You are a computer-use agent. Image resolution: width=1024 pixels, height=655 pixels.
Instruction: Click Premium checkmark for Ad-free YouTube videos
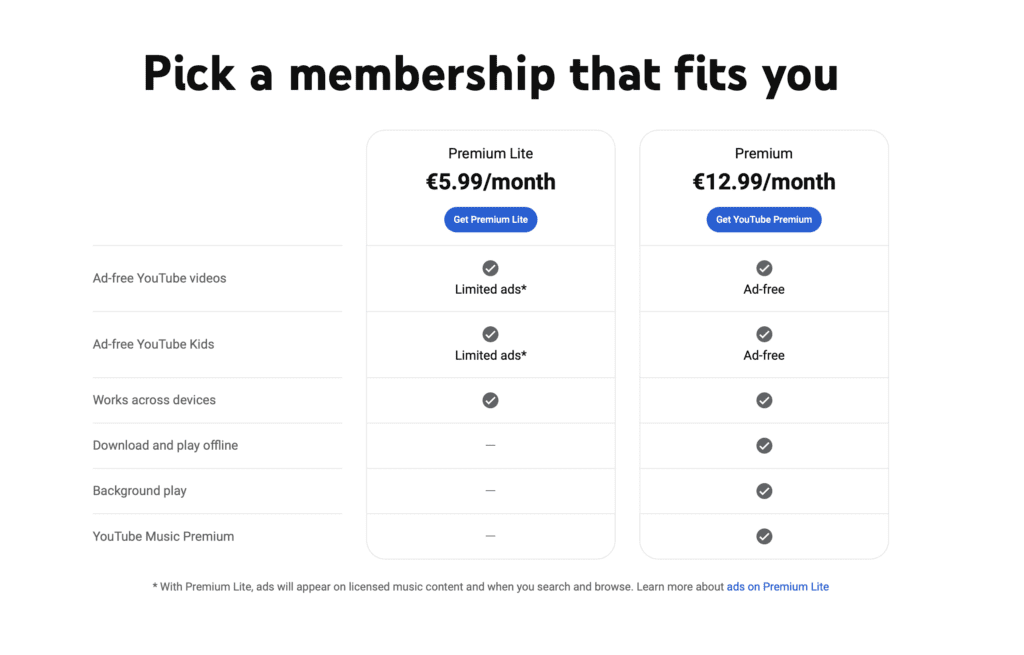(764, 268)
